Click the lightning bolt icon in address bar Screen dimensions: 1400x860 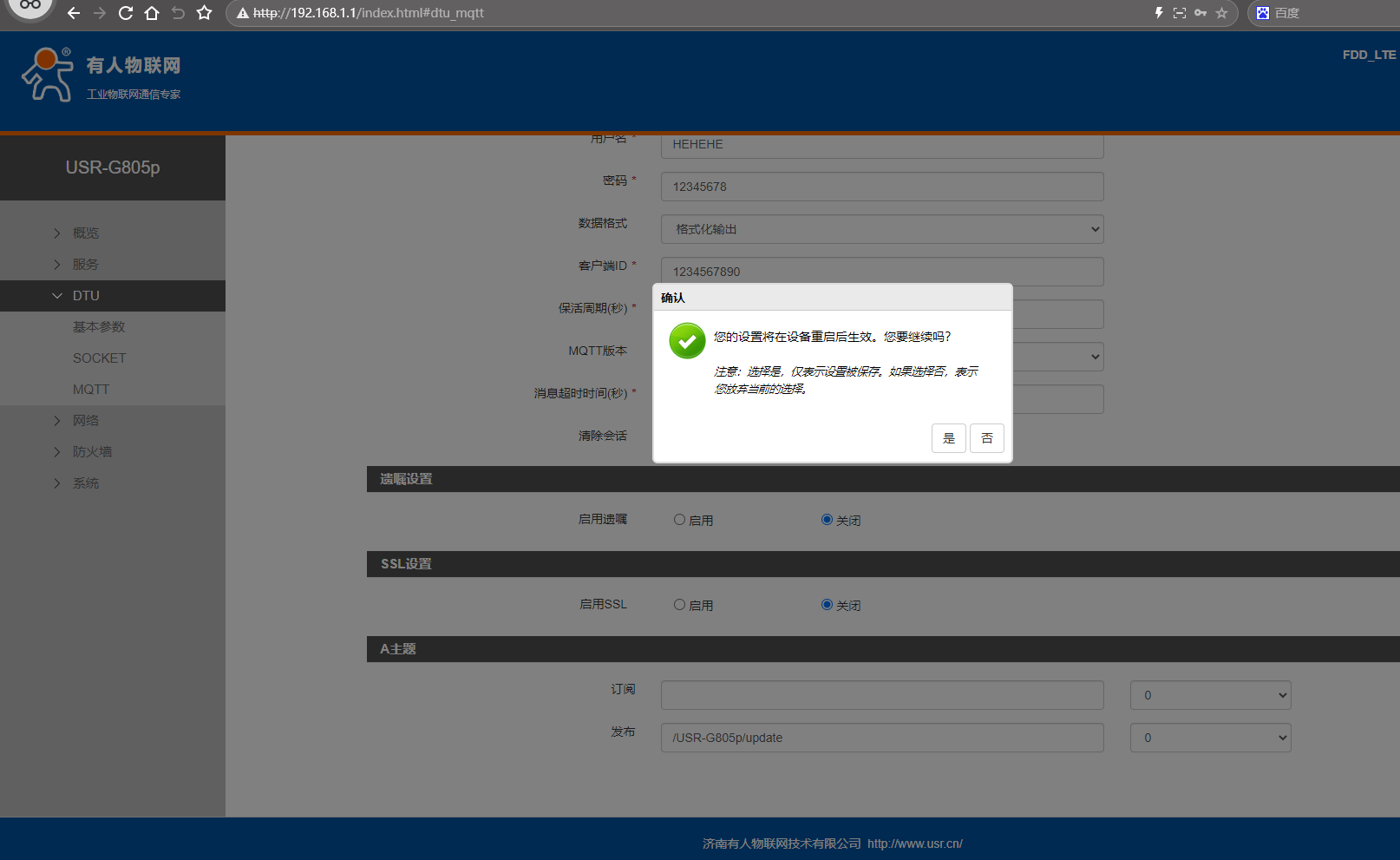(x=1158, y=13)
